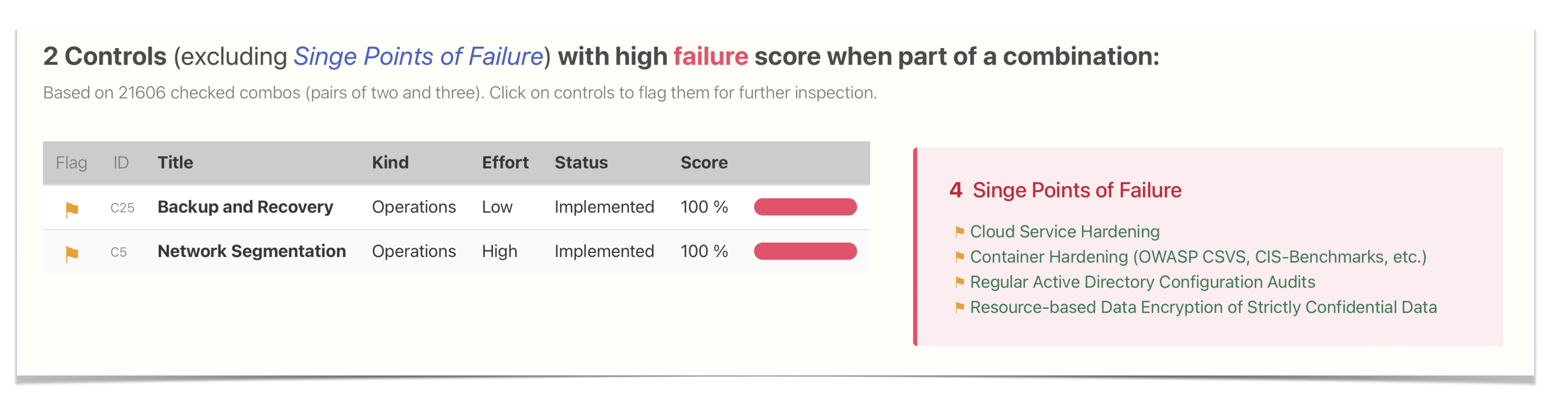Open Regular Active Directory Configuration Audits
Viewport: 1568px width, 412px height.
1142,282
